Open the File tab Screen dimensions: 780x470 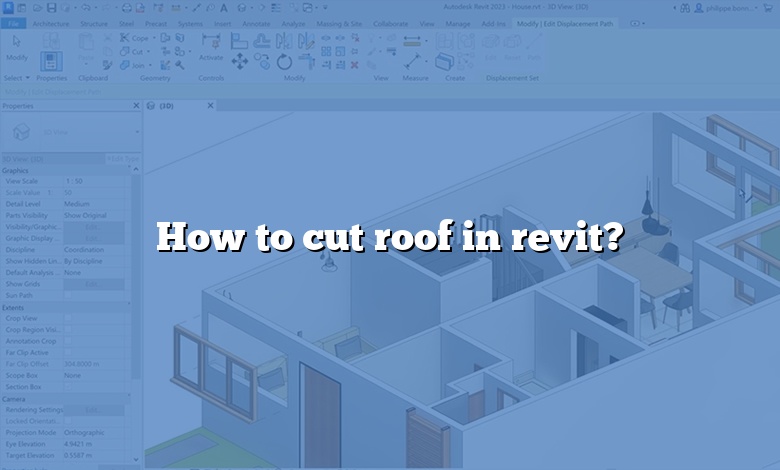(13, 24)
